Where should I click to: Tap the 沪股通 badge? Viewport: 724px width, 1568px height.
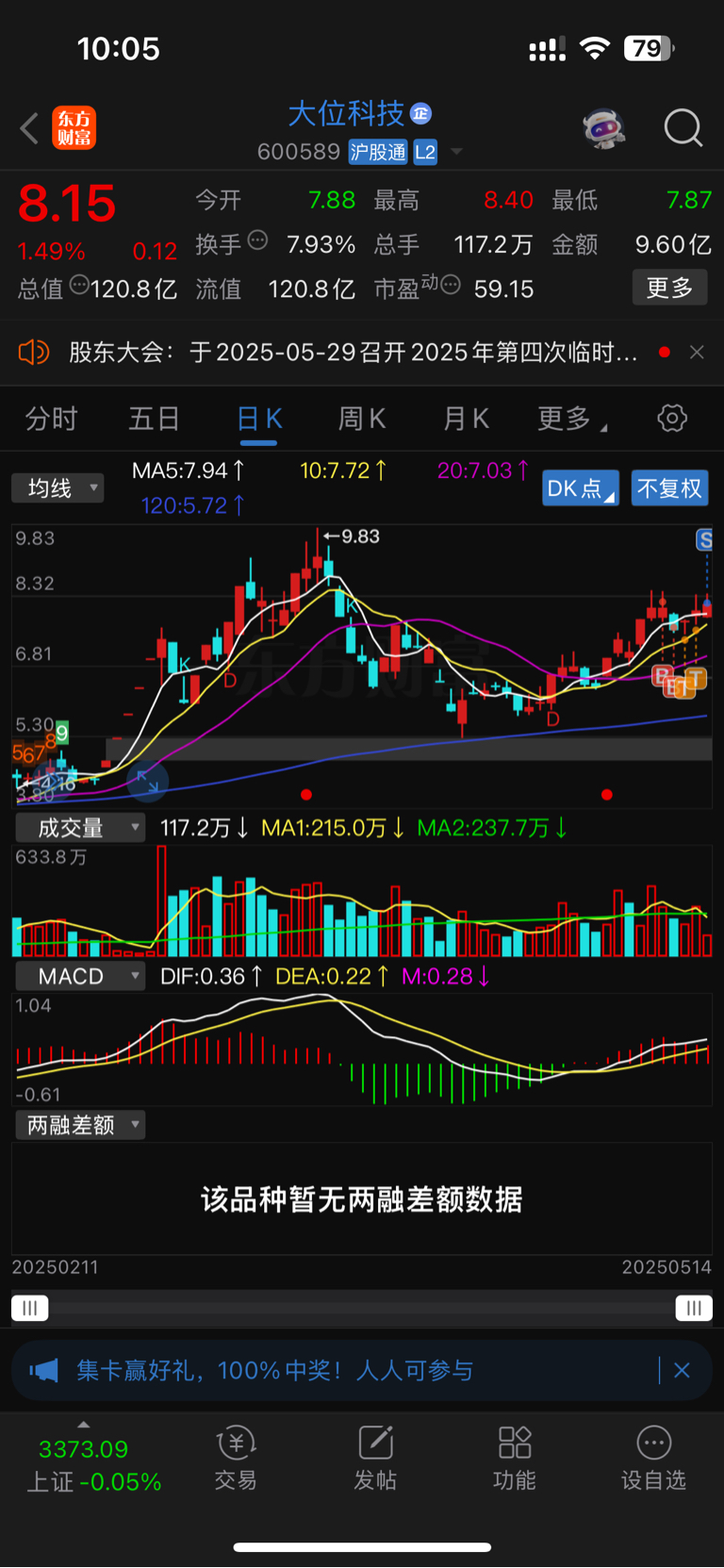pyautogui.click(x=378, y=152)
